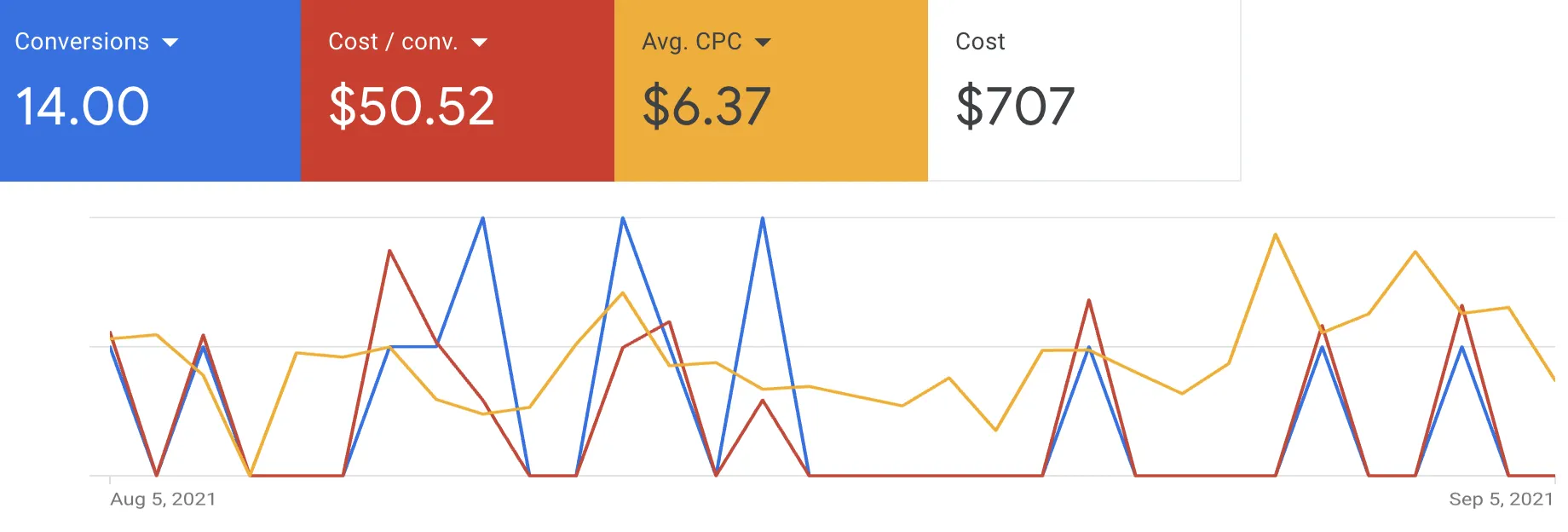This screenshot has width=1568, height=532.
Task: Click the $50.52 cost per conversion value
Action: 412,107
